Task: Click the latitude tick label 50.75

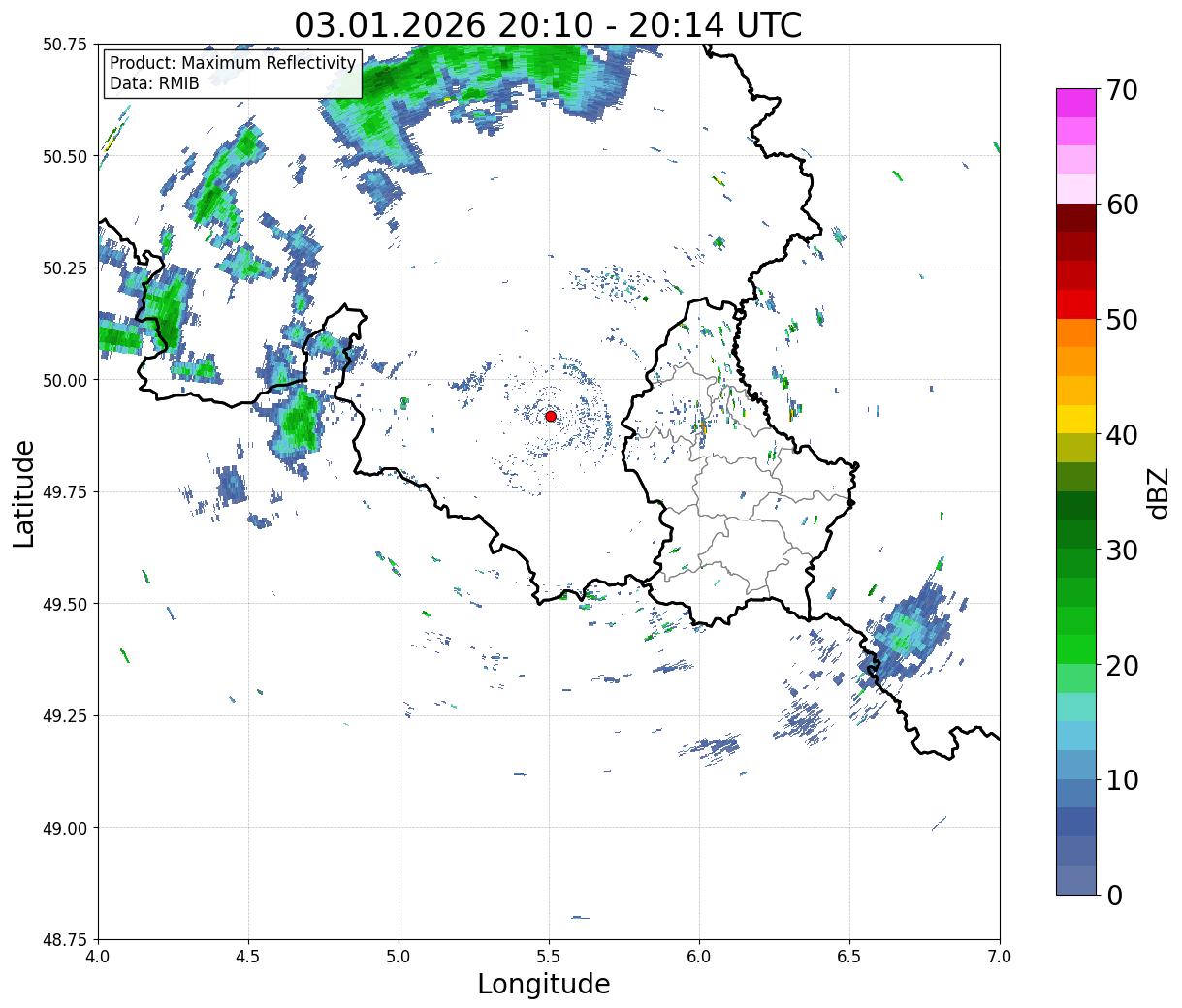Action: pyautogui.click(x=65, y=44)
